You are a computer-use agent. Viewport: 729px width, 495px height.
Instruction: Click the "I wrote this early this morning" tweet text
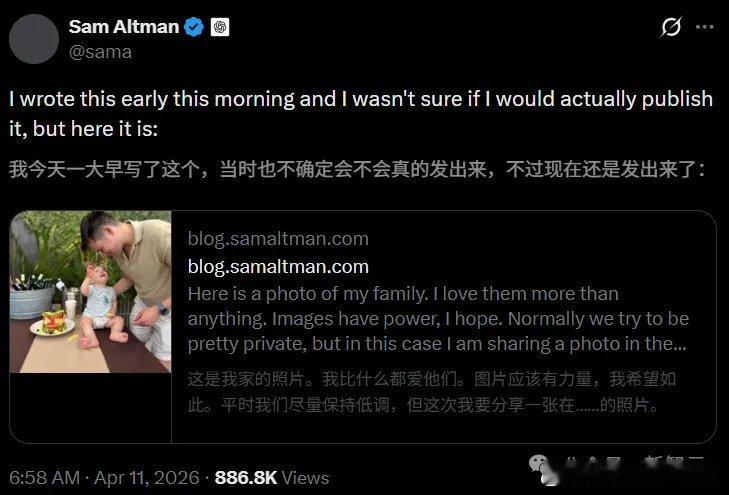361,114
